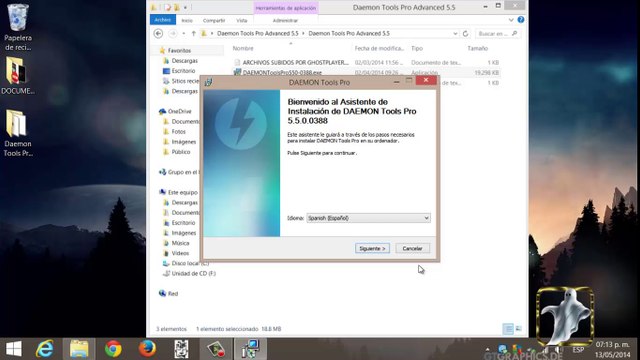The width and height of the screenshot is (640, 360).
Task: Select Daemon Tools Pr... desktop folder
Action: pos(18,133)
